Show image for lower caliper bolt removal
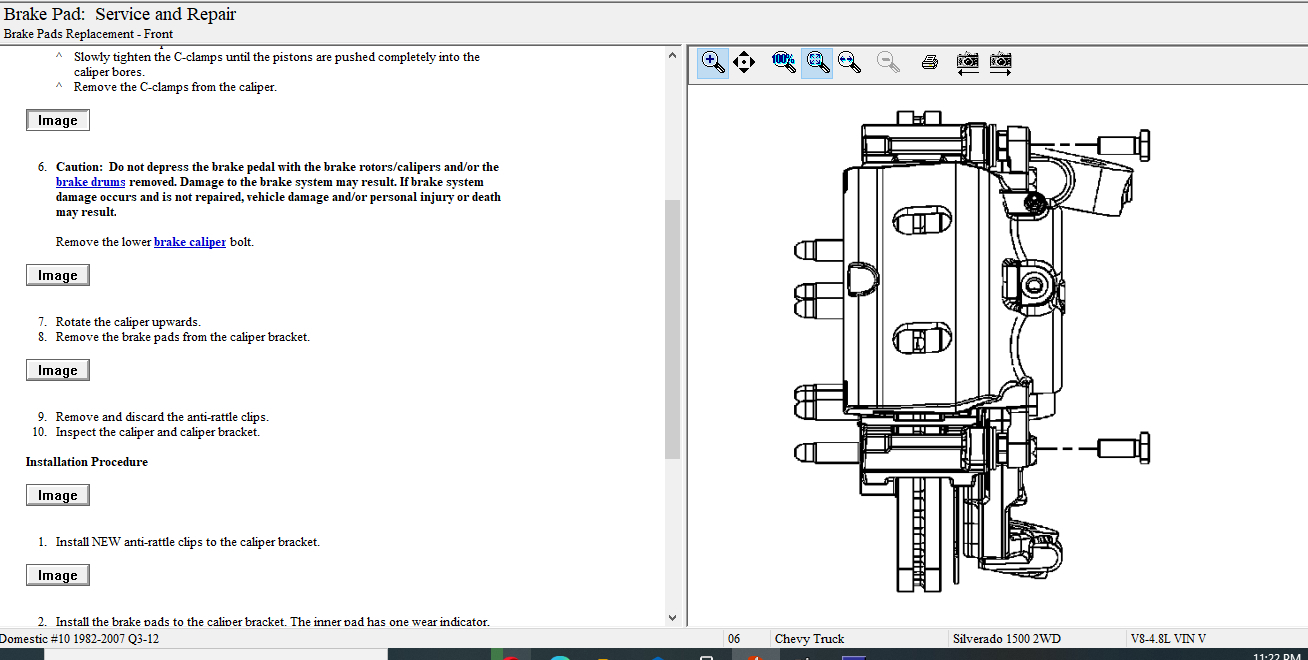This screenshot has width=1308, height=660. pos(58,276)
